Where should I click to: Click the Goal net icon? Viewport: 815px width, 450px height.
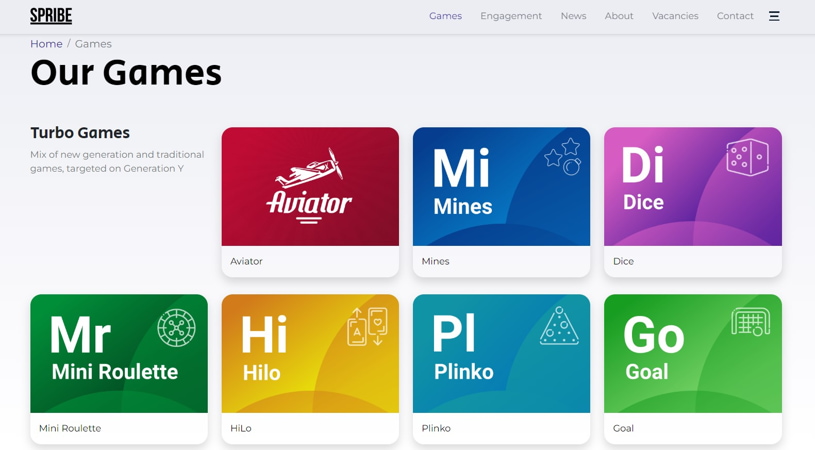[751, 321]
